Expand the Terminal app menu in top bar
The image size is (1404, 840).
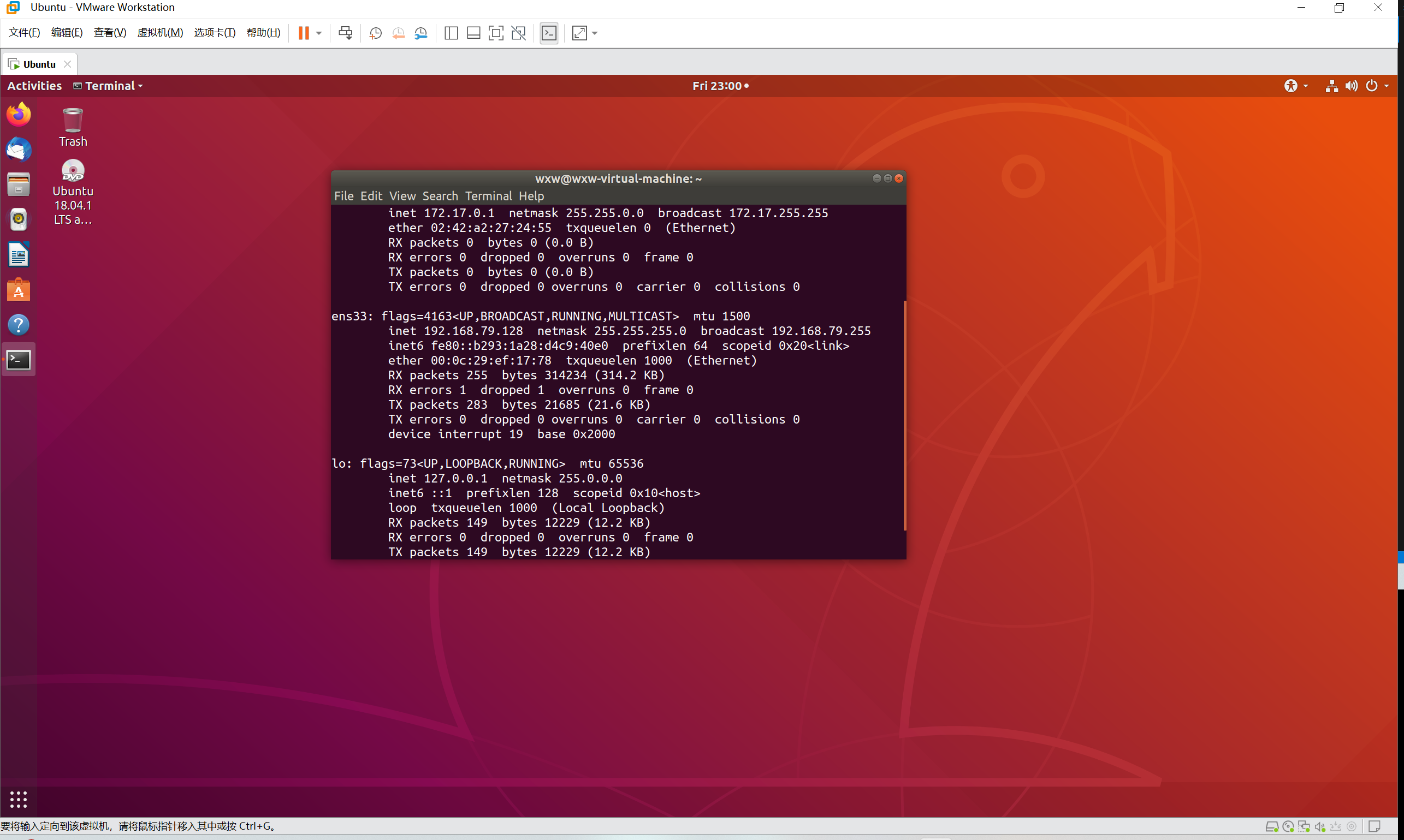point(108,86)
